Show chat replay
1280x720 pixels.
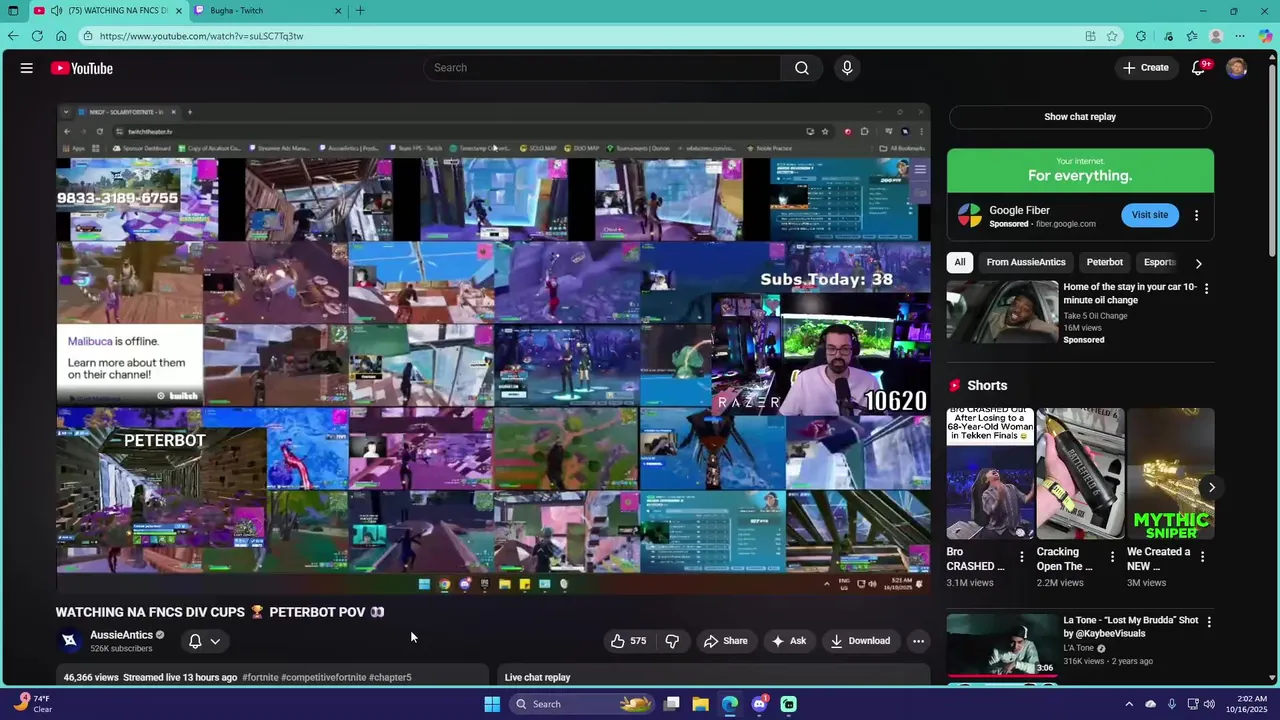(1080, 117)
